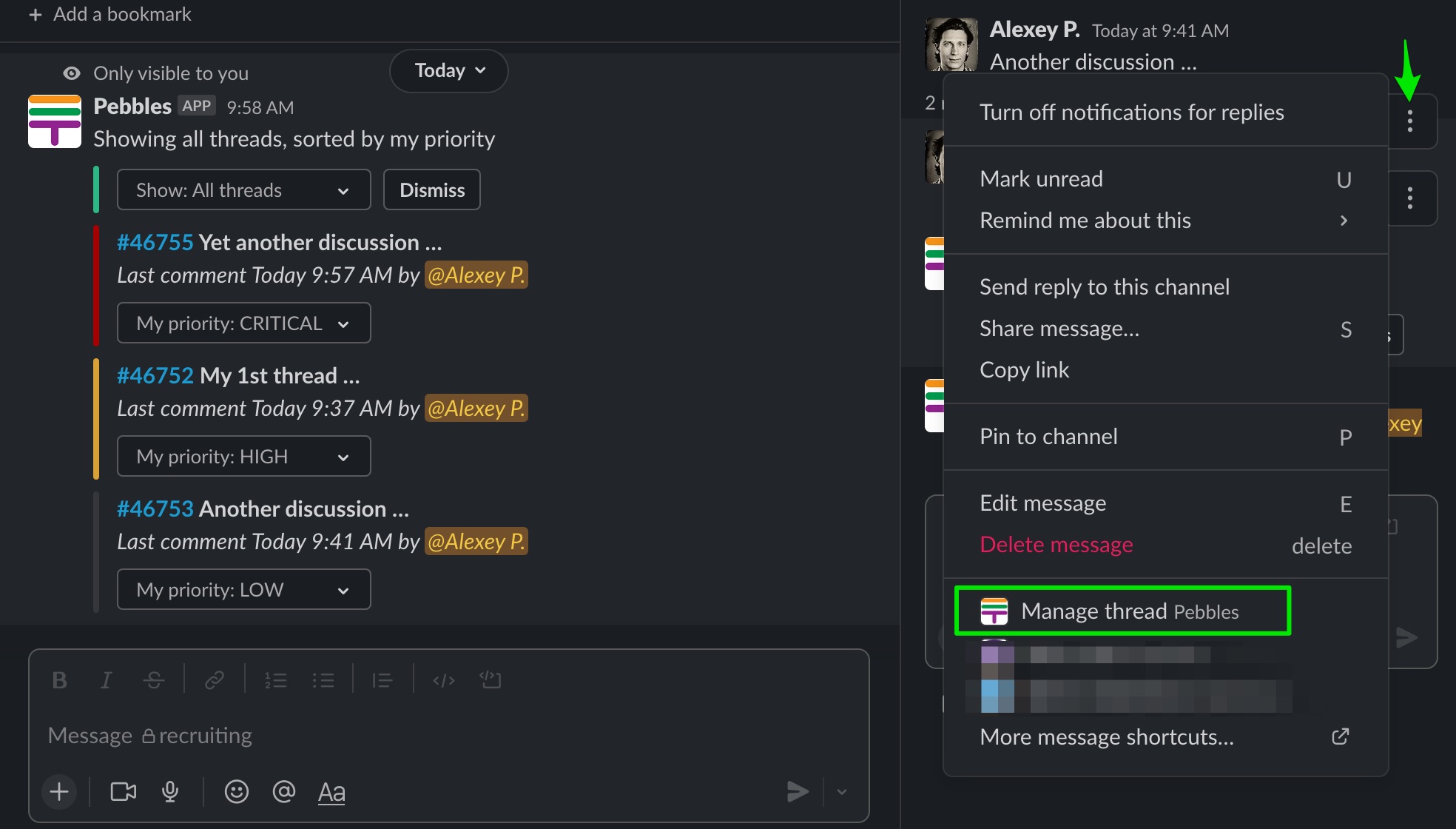The width and height of the screenshot is (1456, 829).
Task: Dismiss the Pebbles thread list
Action: (432, 190)
